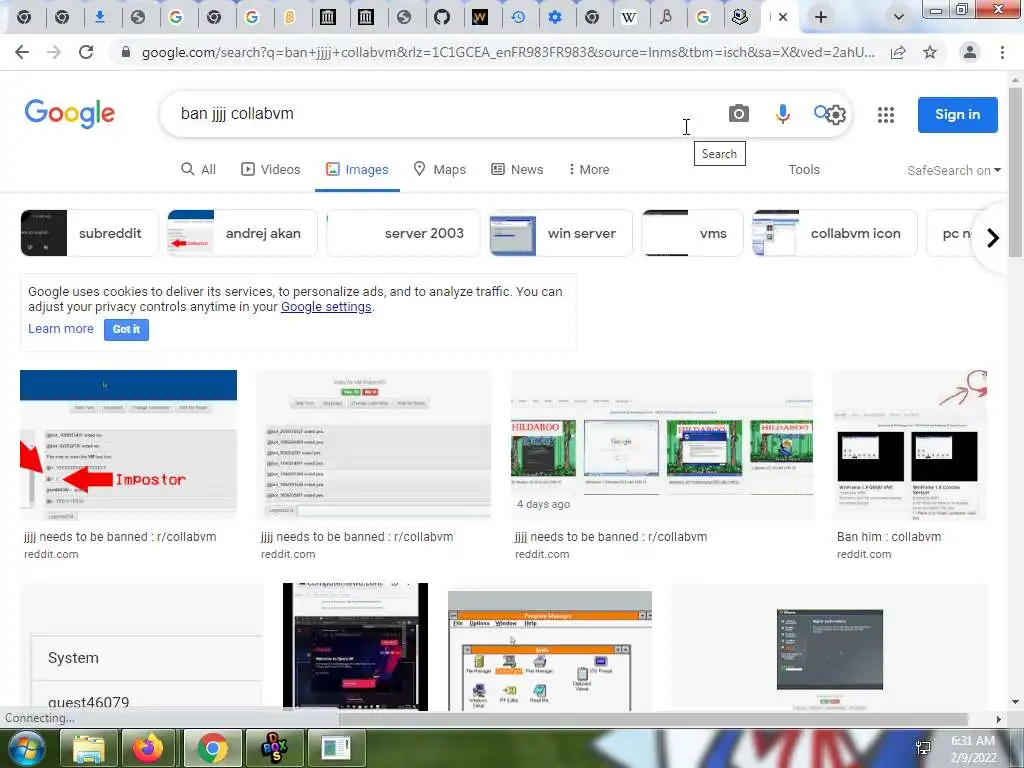Click the address bar URL
The image size is (1024, 768).
tap(507, 52)
